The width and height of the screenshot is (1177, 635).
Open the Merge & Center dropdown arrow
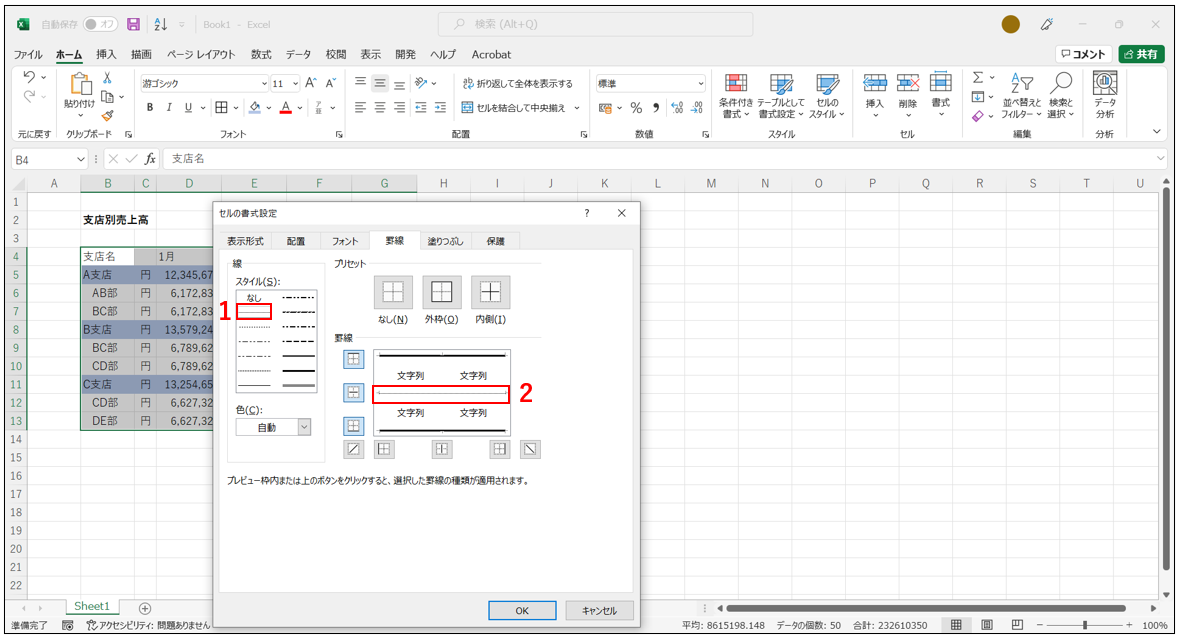(x=576, y=108)
